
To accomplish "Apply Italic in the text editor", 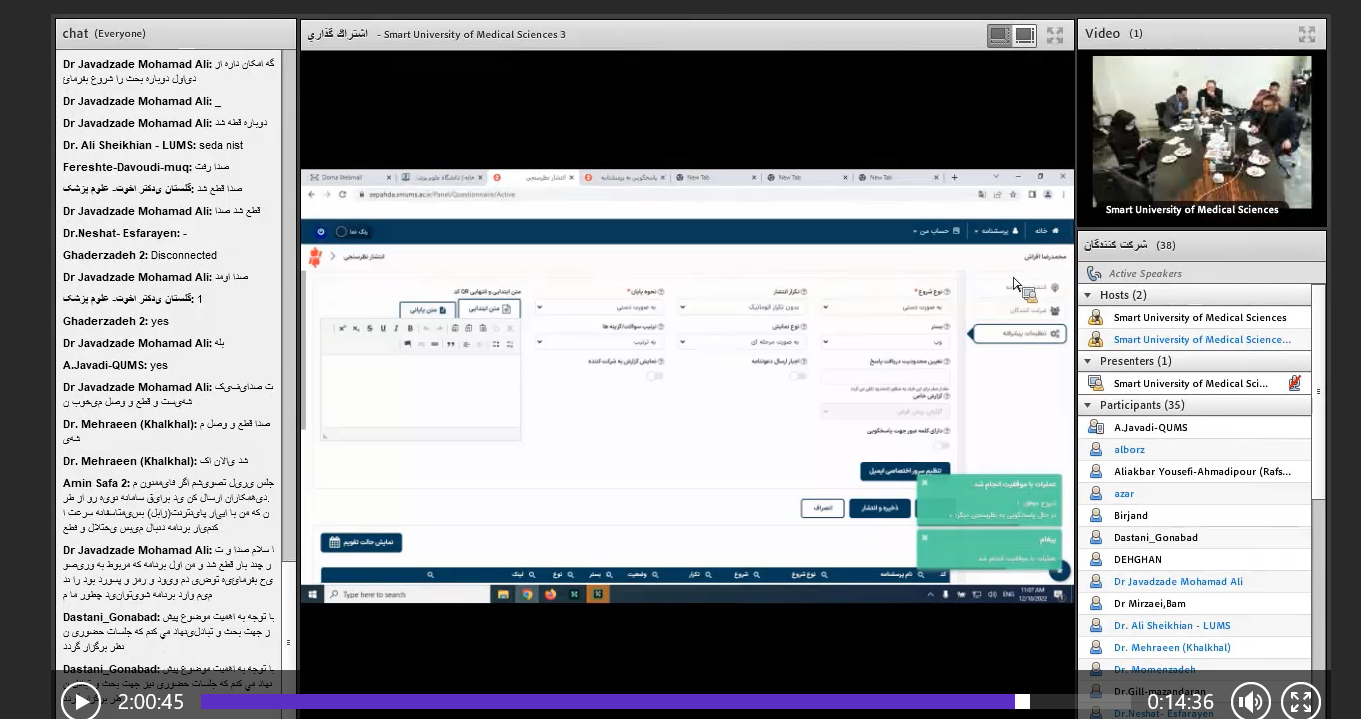I will point(397,328).
